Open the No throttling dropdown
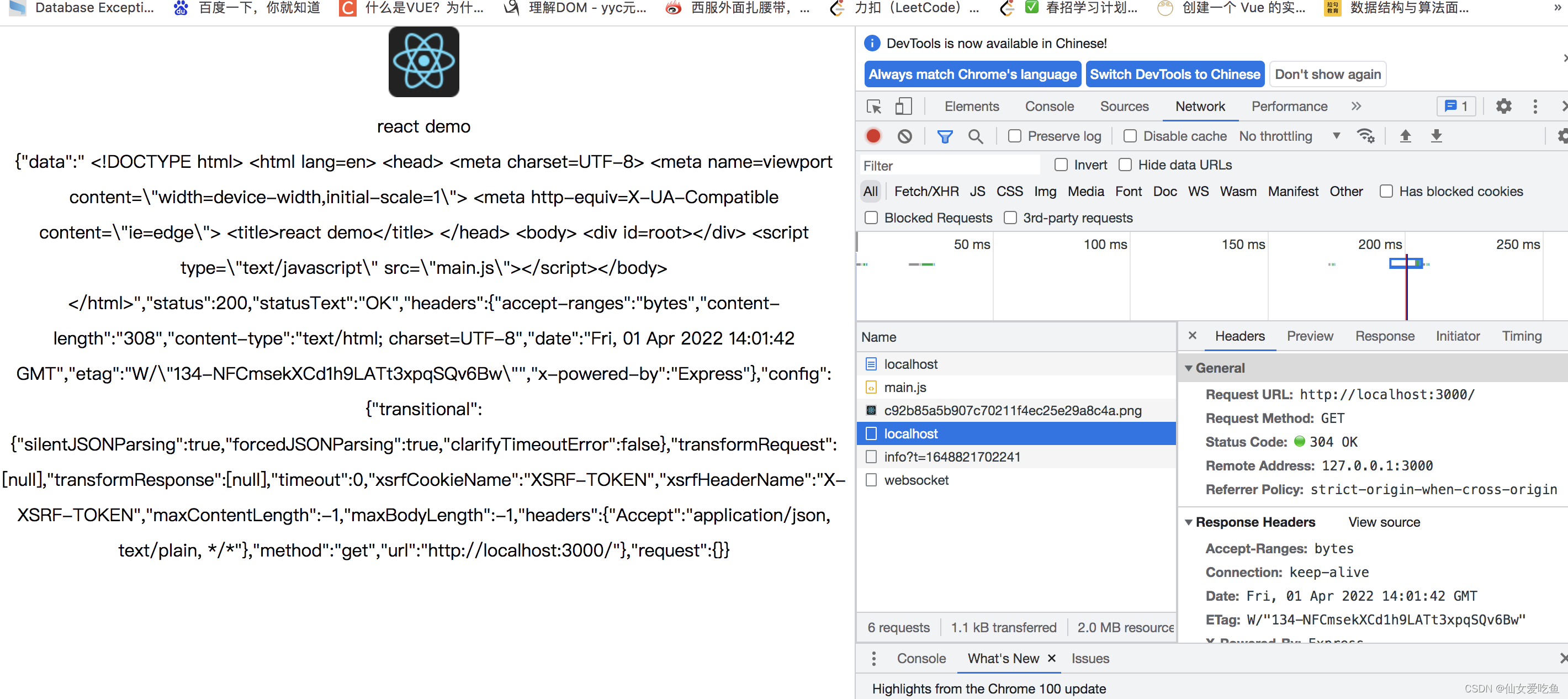Screen dimensions: 1568x699 pos(1290,136)
